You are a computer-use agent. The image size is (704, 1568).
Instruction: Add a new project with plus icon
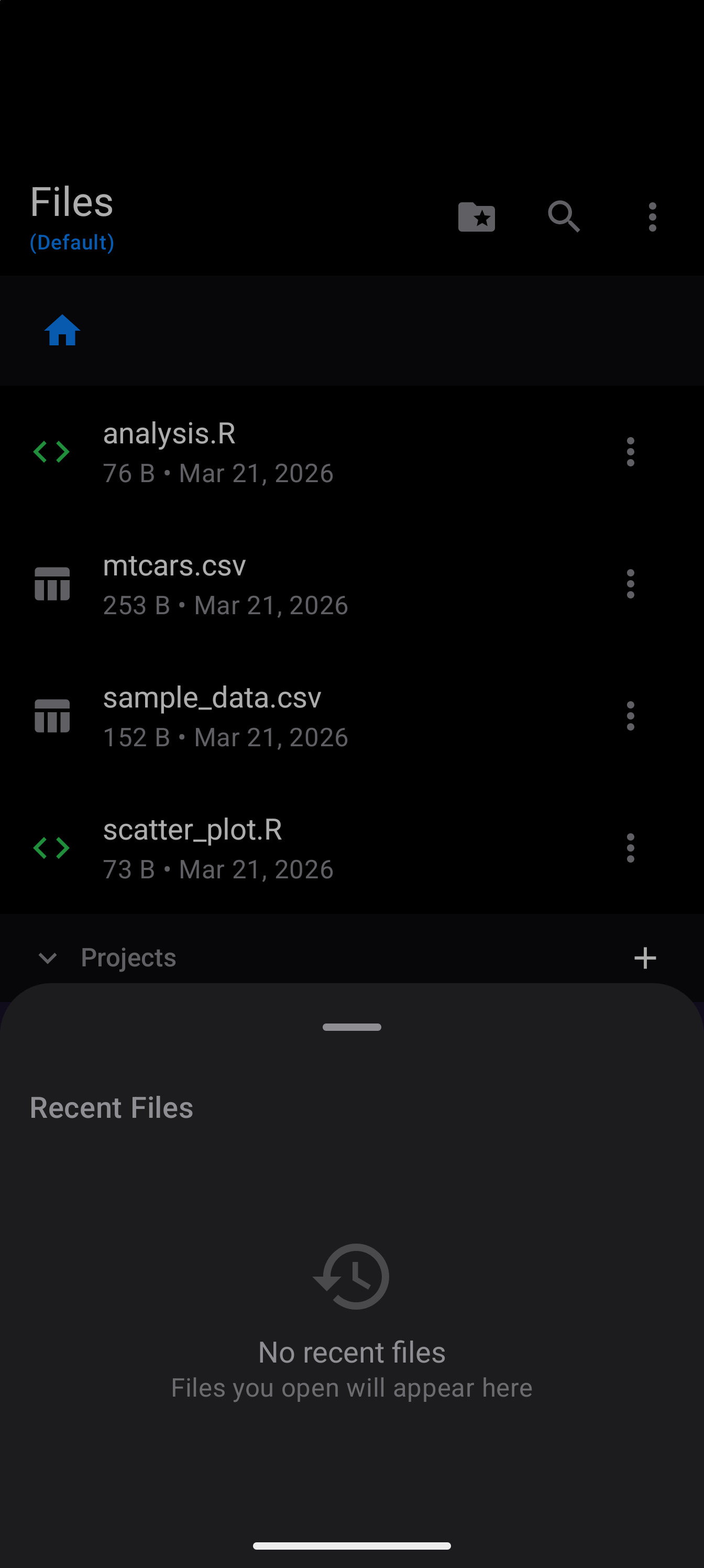645,958
